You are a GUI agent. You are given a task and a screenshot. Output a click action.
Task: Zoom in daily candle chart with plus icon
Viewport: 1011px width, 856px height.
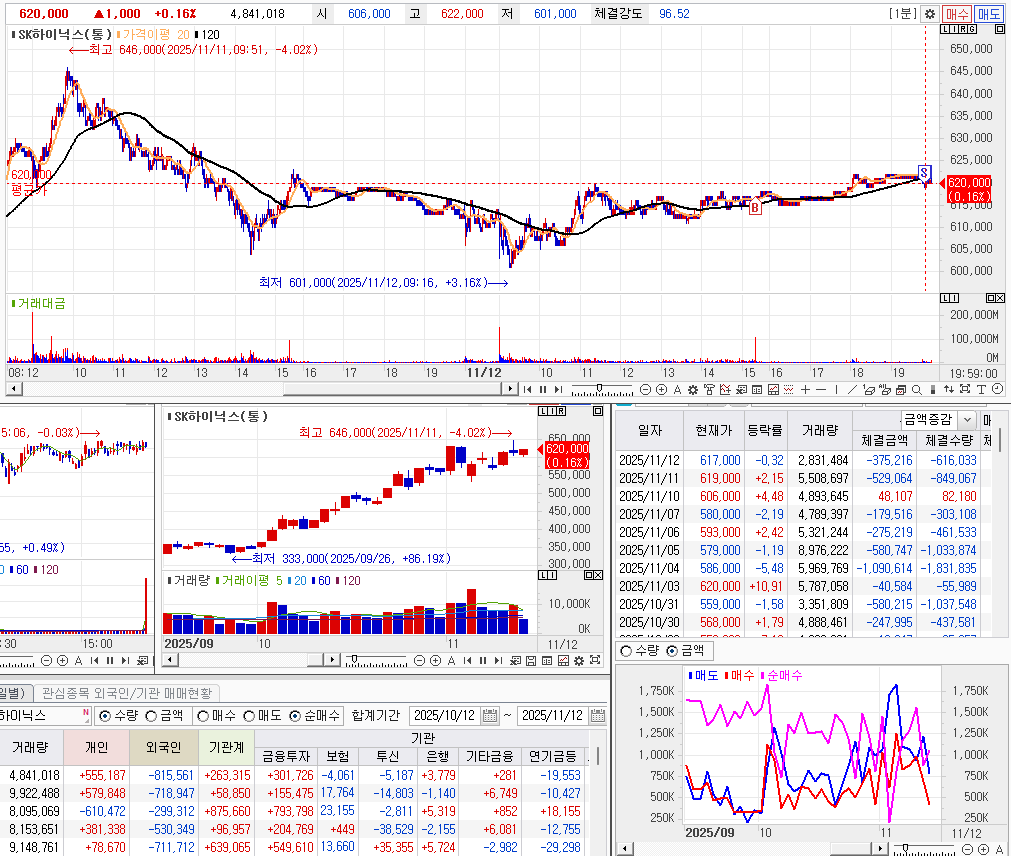click(435, 660)
